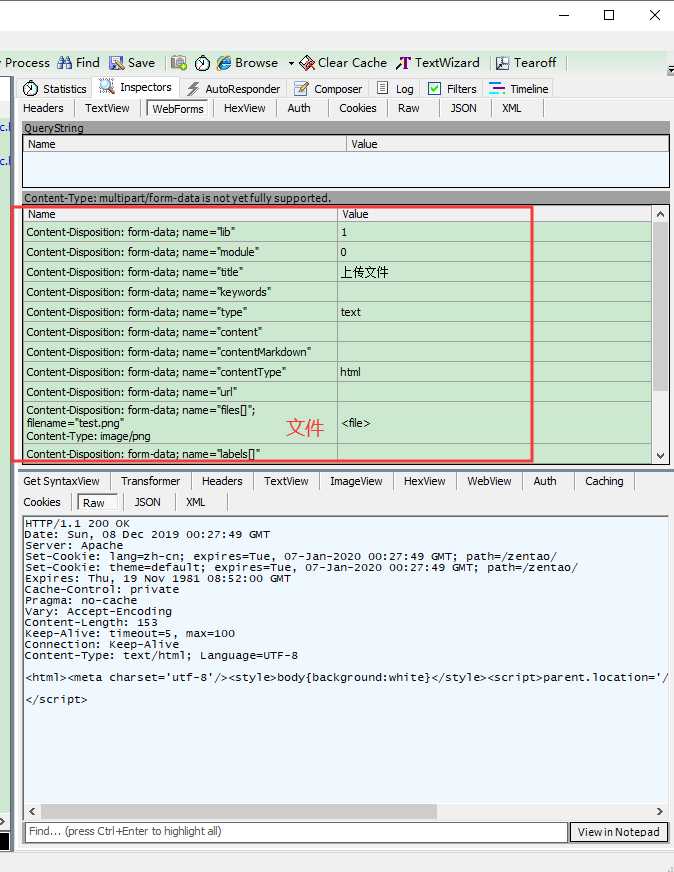Screen dimensions: 674x872
Task: Select request Headers inspector tab
Action: (x=43, y=108)
